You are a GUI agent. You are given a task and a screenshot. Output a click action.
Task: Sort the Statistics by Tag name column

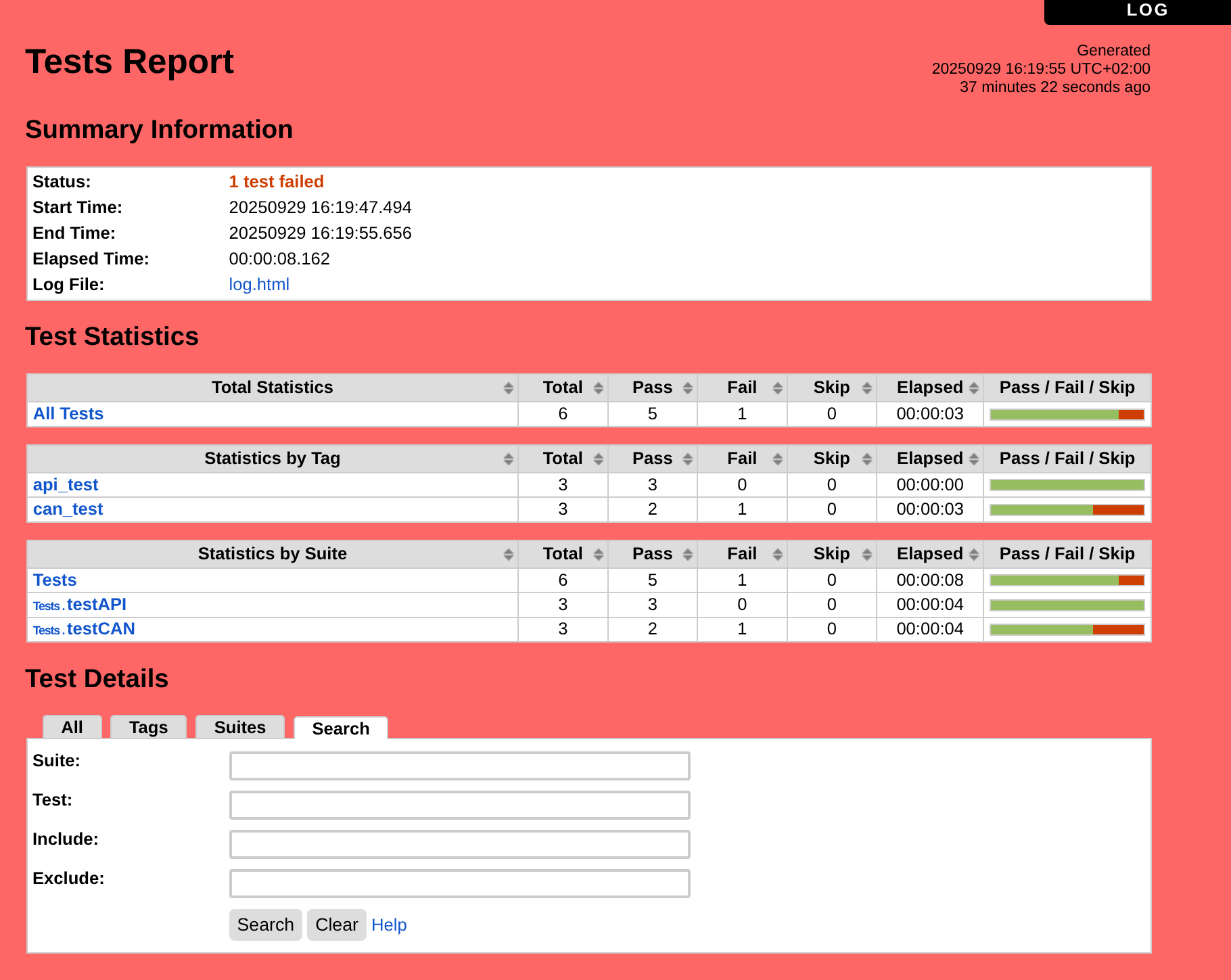[272, 459]
